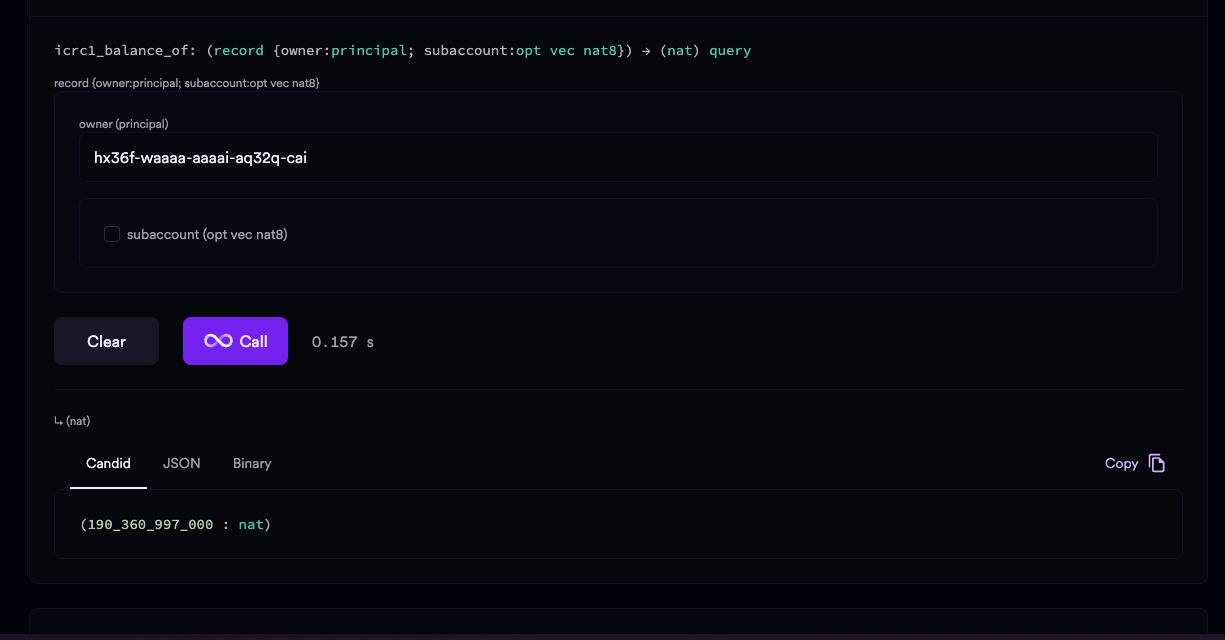Click the 'subaccount (opt vec nat8)' label
The width and height of the screenshot is (1225, 640).
(207, 234)
